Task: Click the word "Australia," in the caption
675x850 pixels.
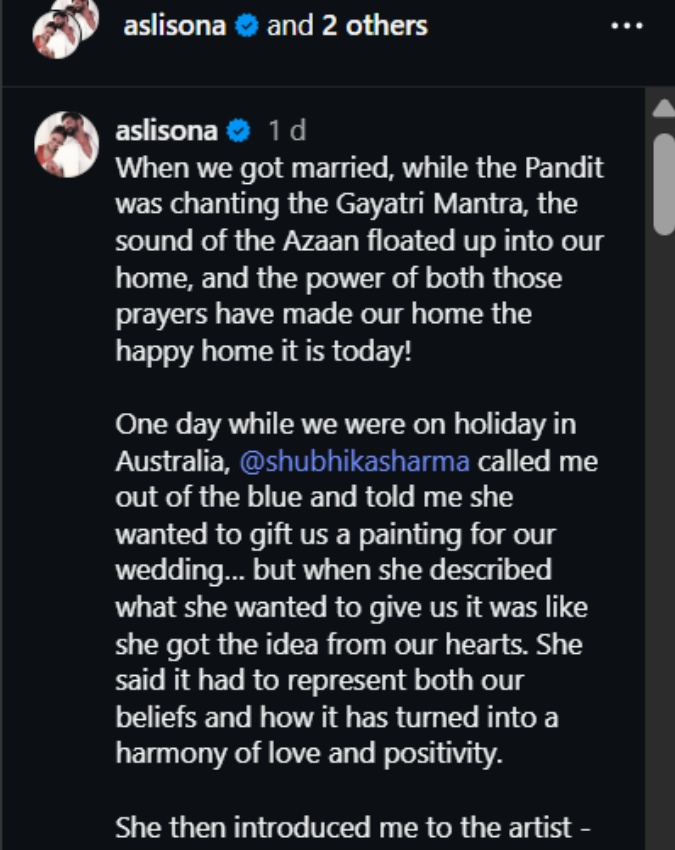Action: tap(173, 461)
